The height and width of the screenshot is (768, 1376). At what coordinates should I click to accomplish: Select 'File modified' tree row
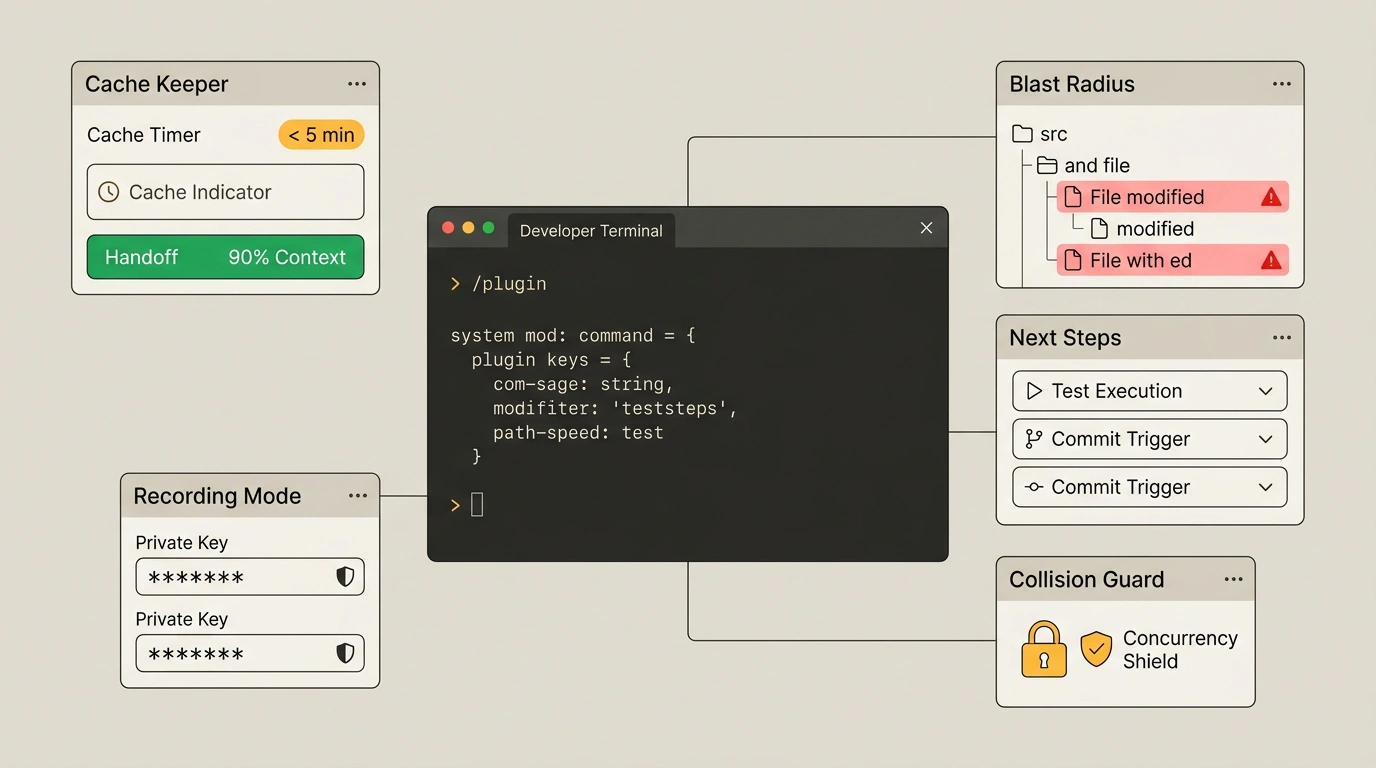point(1173,197)
